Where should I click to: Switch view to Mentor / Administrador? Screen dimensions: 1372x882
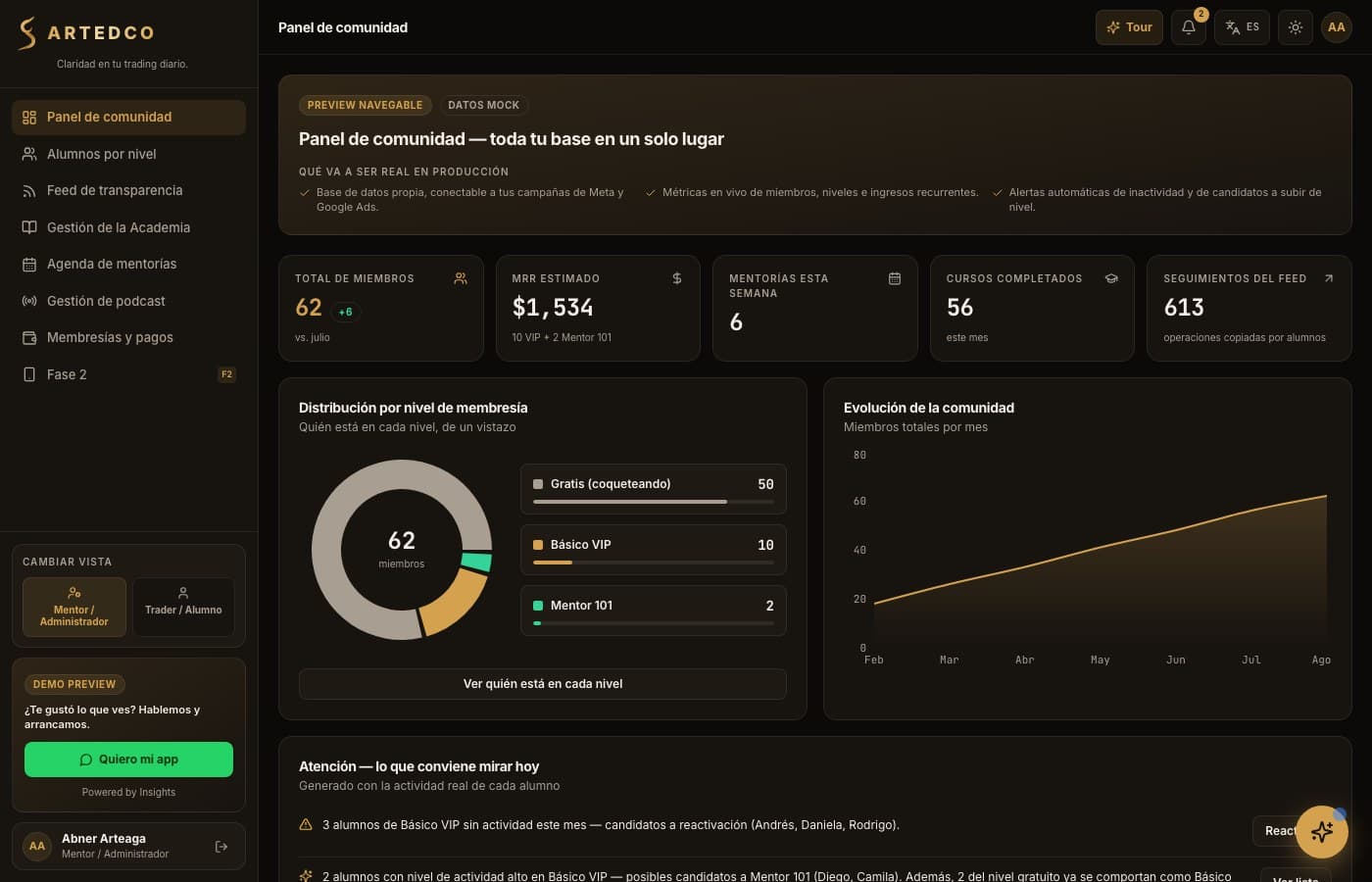[x=74, y=607]
